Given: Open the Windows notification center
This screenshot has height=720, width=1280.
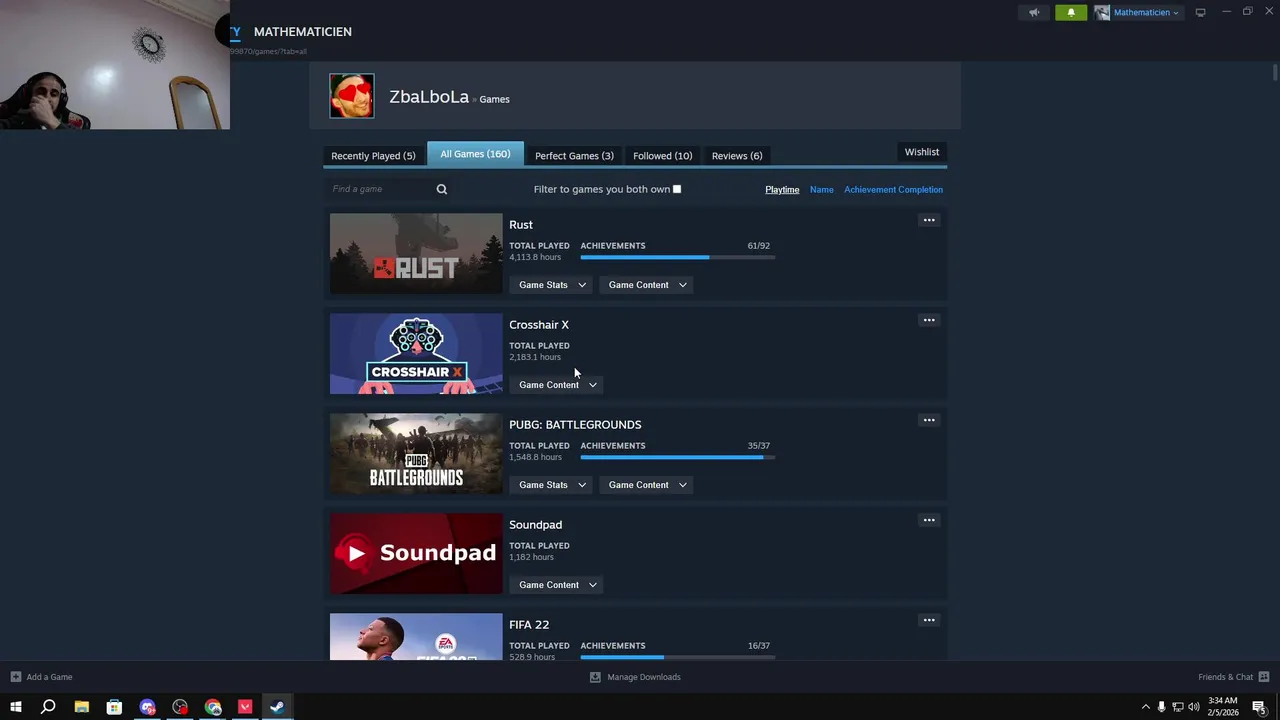Looking at the screenshot, I should click(x=1259, y=707).
